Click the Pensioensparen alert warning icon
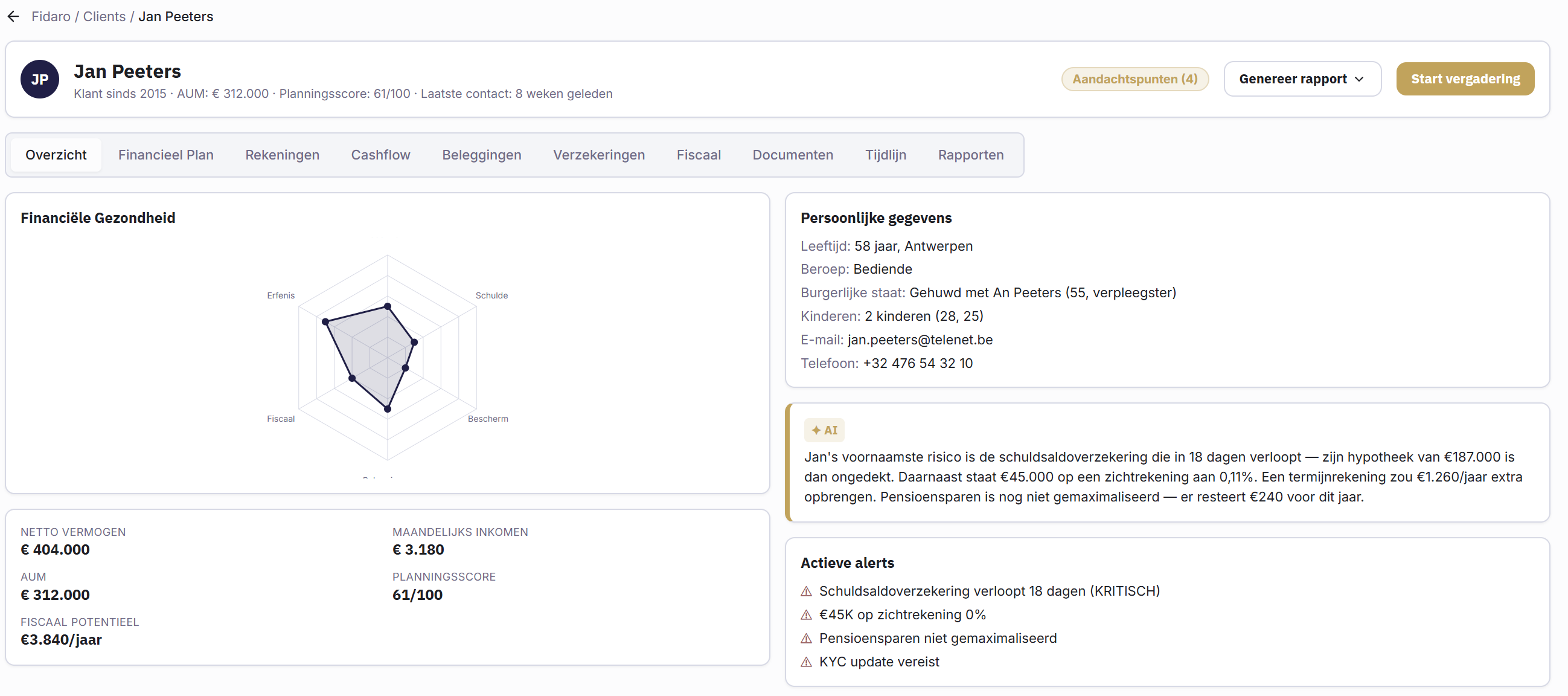1568x696 pixels. [x=806, y=639]
